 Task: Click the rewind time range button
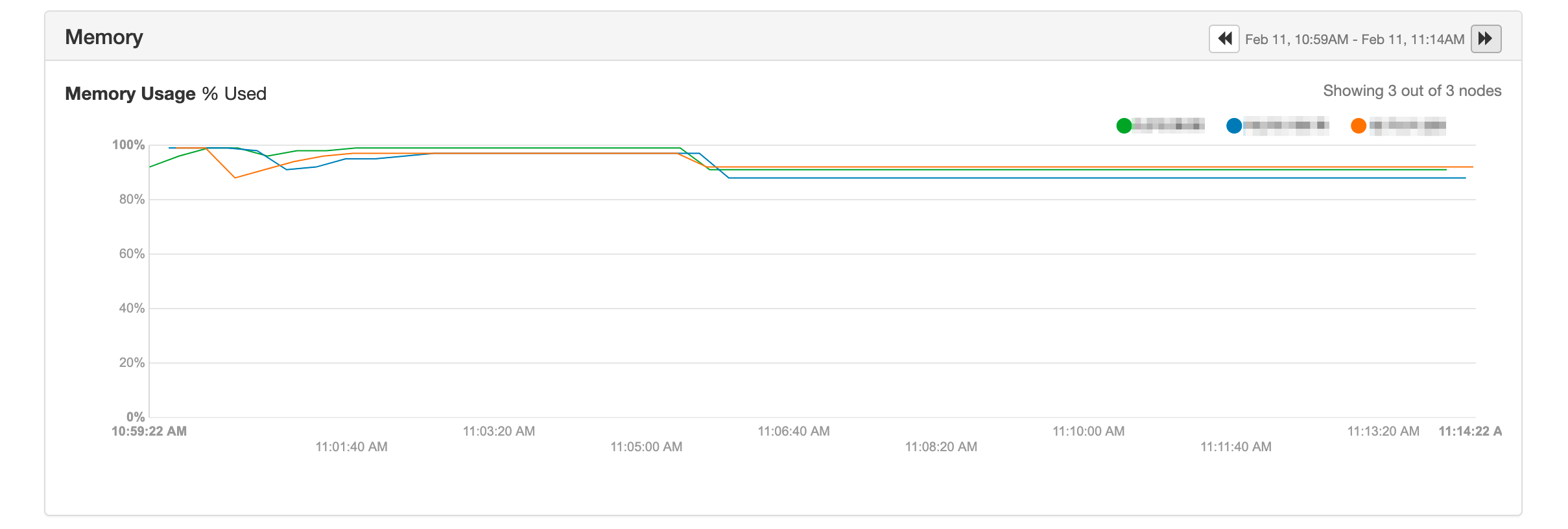pyautogui.click(x=1224, y=39)
